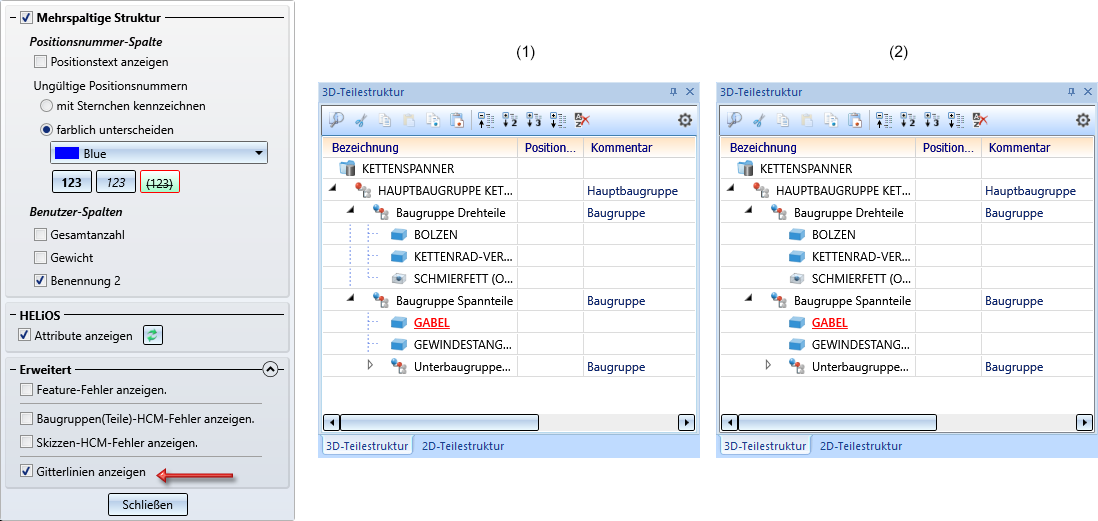Enable Gewicht checkbox
The height and width of the screenshot is (521, 1098).
click(x=41, y=258)
